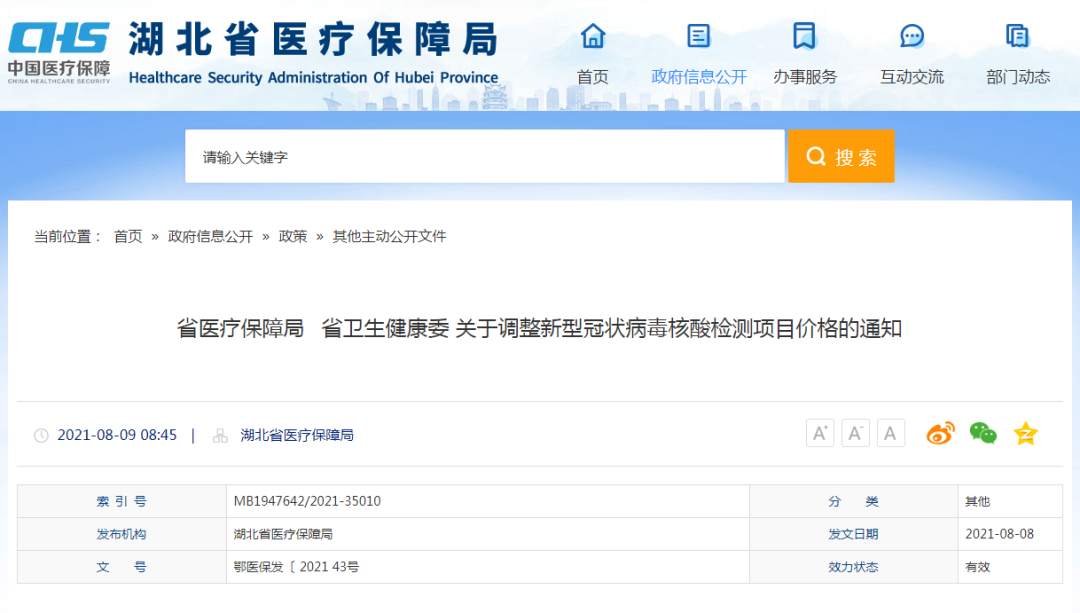Reset font size with the plain A icon
Screen dimensions: 1080x613
point(891,433)
